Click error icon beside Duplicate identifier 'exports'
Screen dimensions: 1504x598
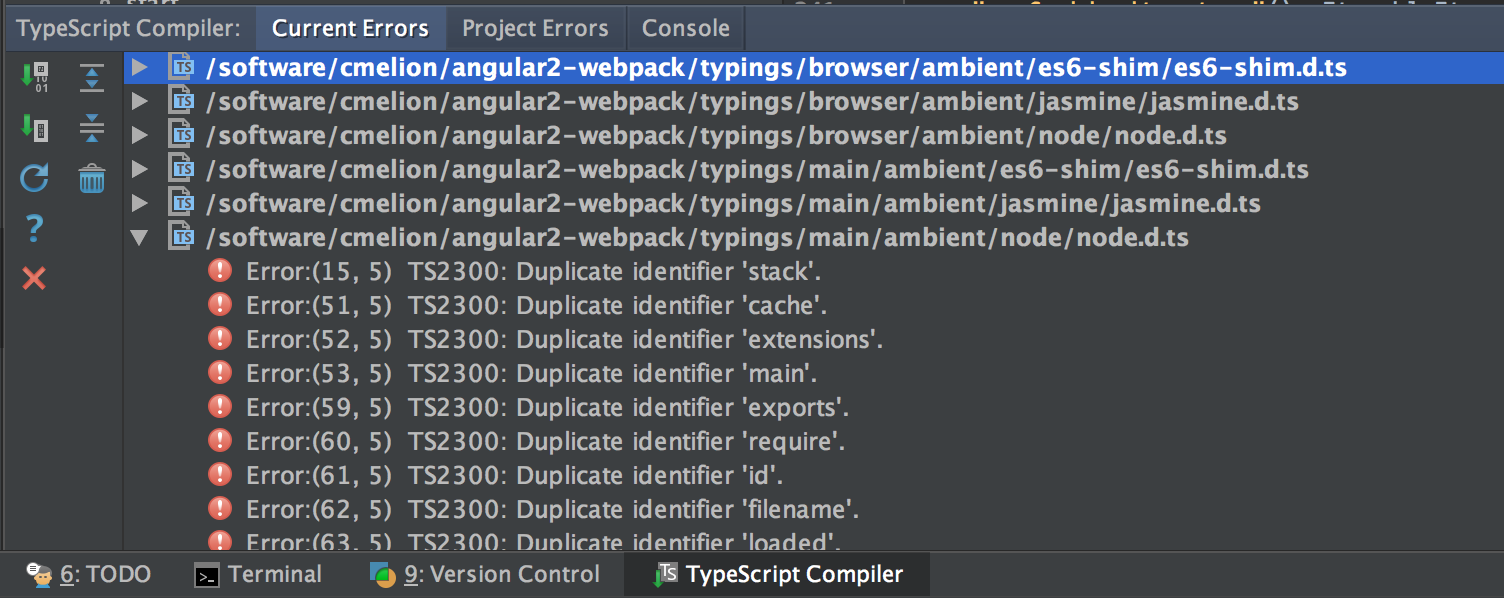[x=220, y=407]
